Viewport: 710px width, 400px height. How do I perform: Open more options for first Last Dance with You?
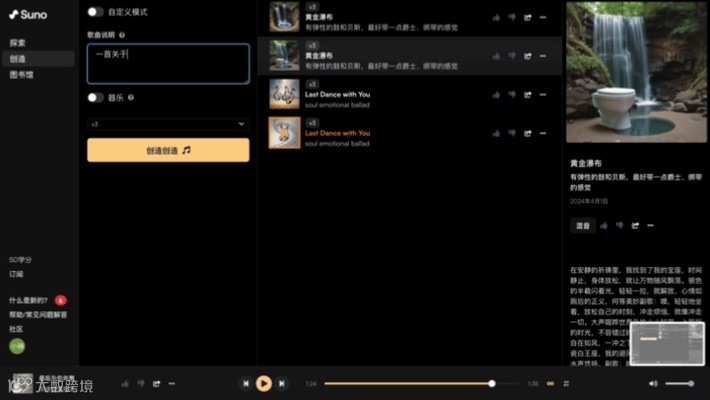click(x=543, y=95)
